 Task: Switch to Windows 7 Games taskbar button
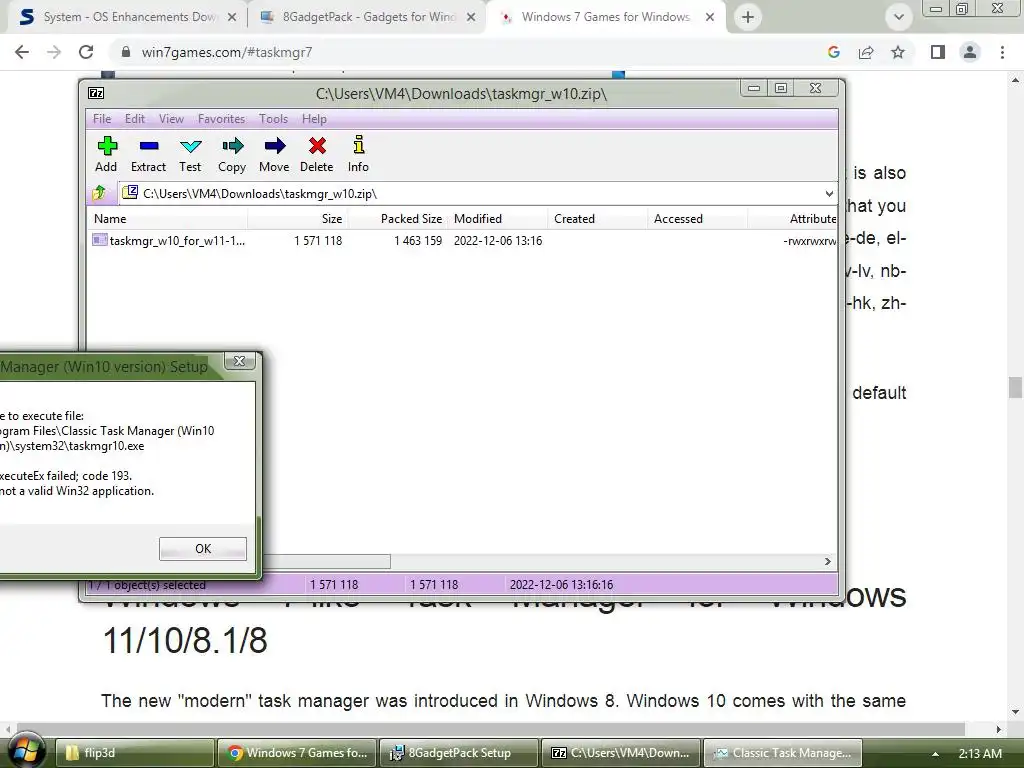(296, 753)
